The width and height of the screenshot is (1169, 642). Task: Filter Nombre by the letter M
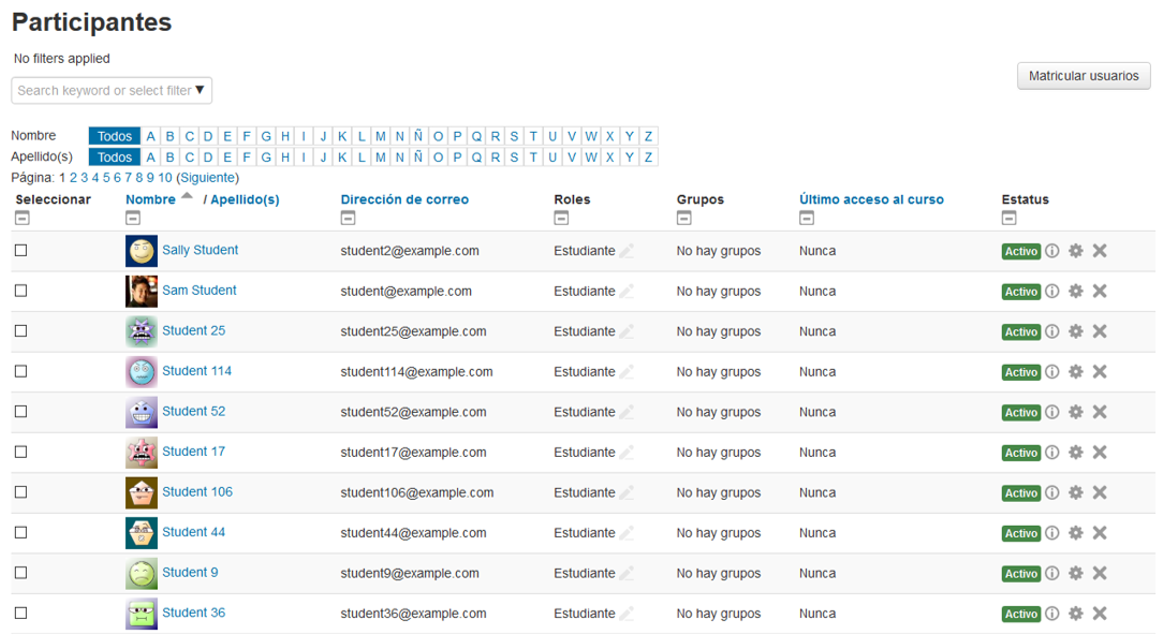click(x=381, y=136)
